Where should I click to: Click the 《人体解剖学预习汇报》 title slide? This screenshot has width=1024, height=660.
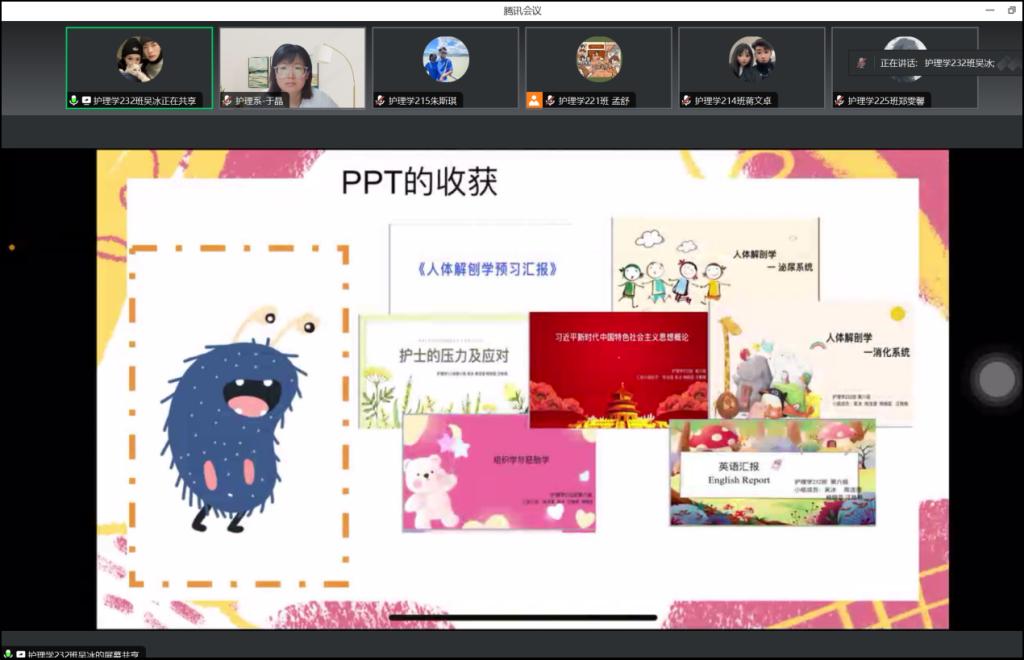click(486, 268)
